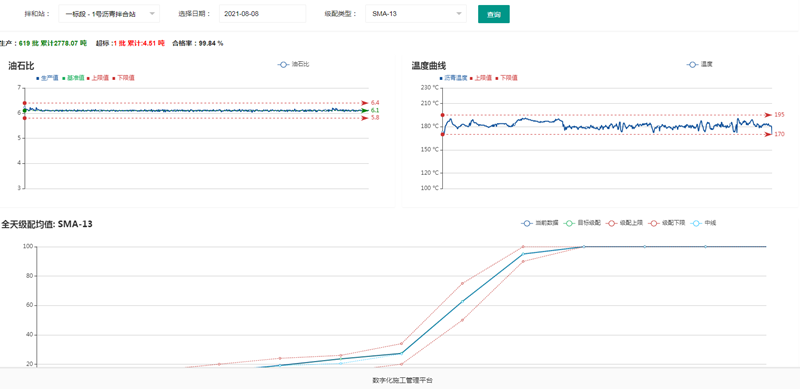Screen dimensions: 800x389
Task: Toggle the 温度 series legend marker
Action: [692, 65]
